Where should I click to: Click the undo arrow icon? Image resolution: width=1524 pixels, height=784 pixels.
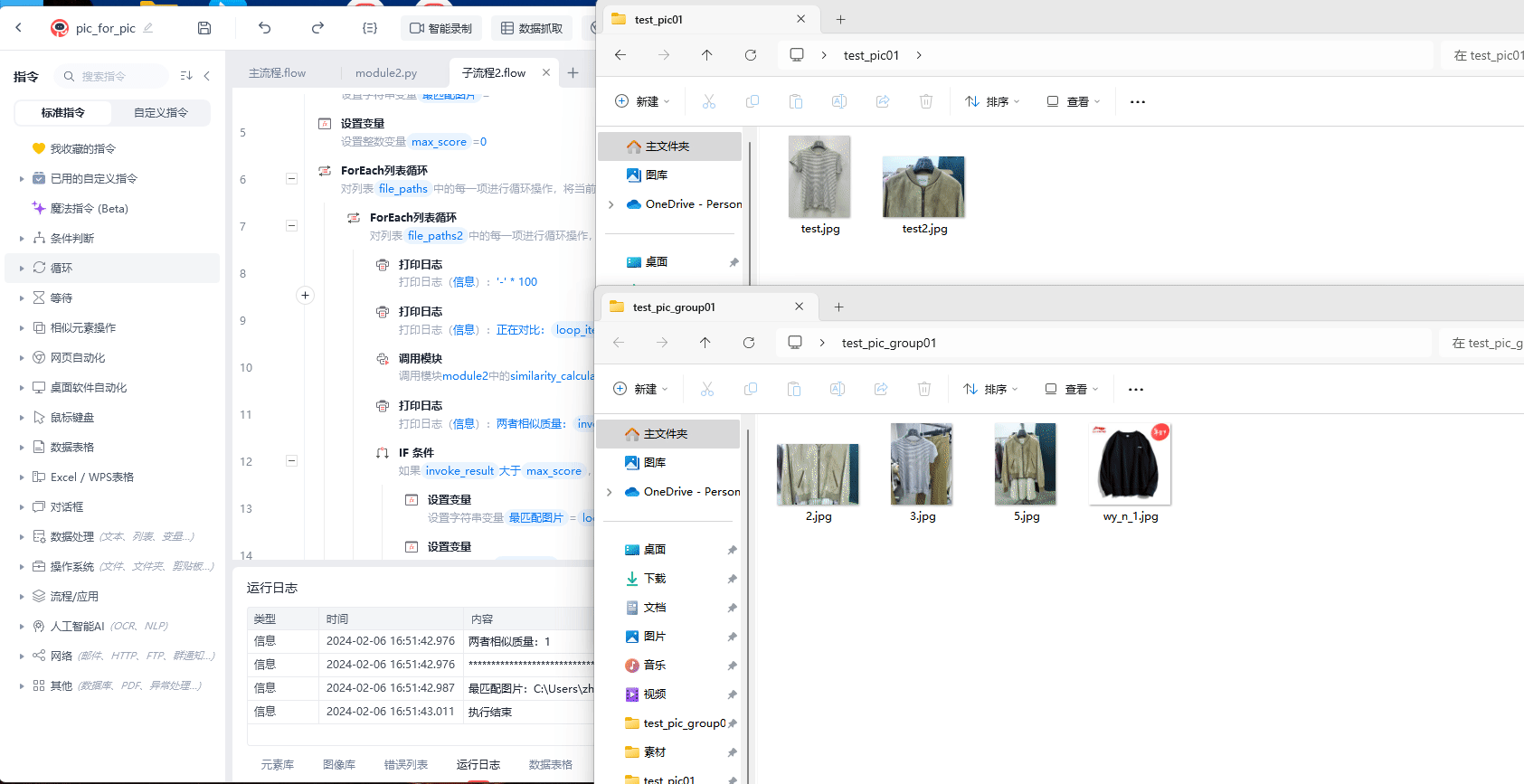[264, 28]
